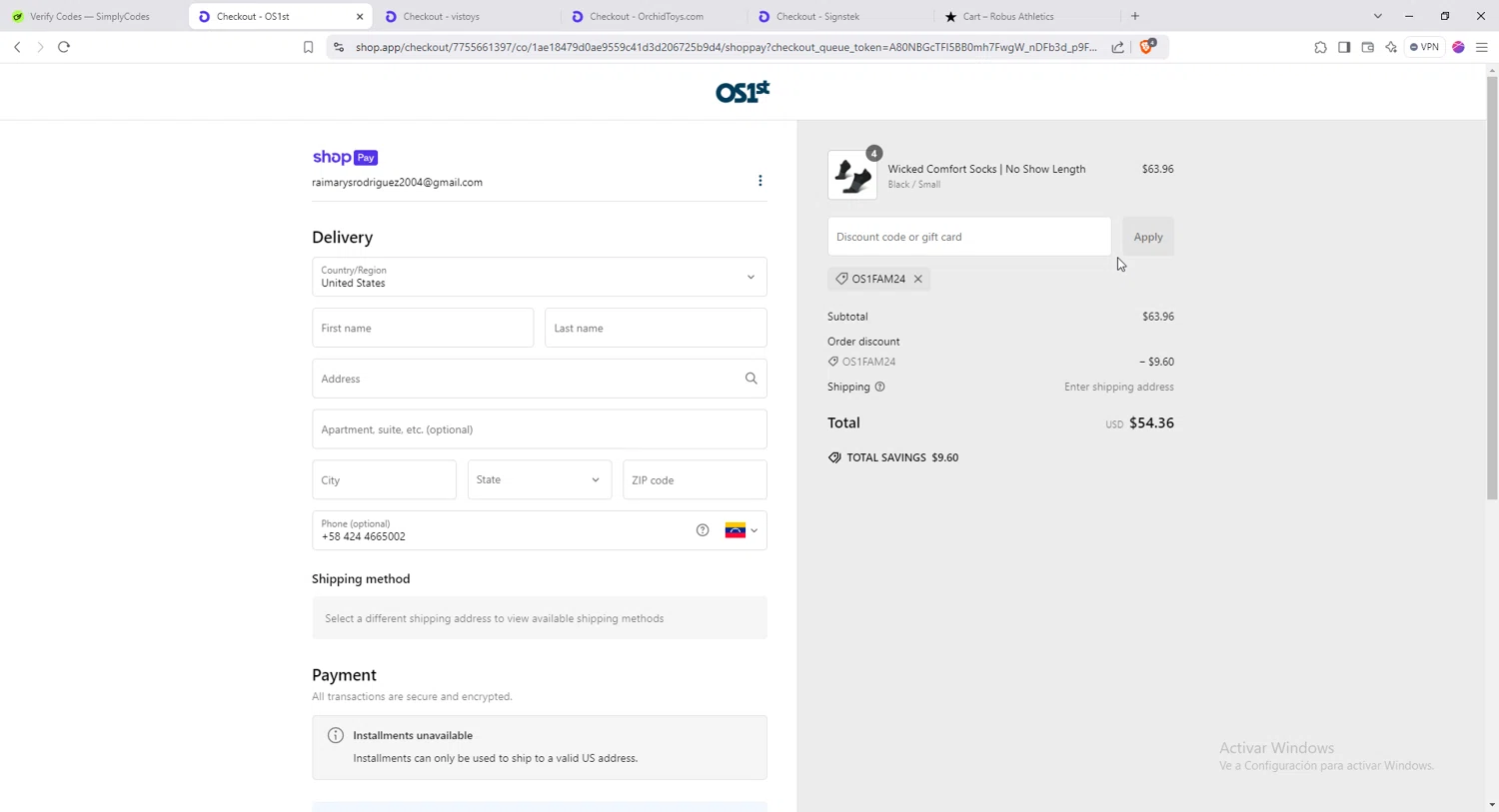The width and height of the screenshot is (1499, 812).
Task: Open browser extensions menu
Action: pos(1320,47)
